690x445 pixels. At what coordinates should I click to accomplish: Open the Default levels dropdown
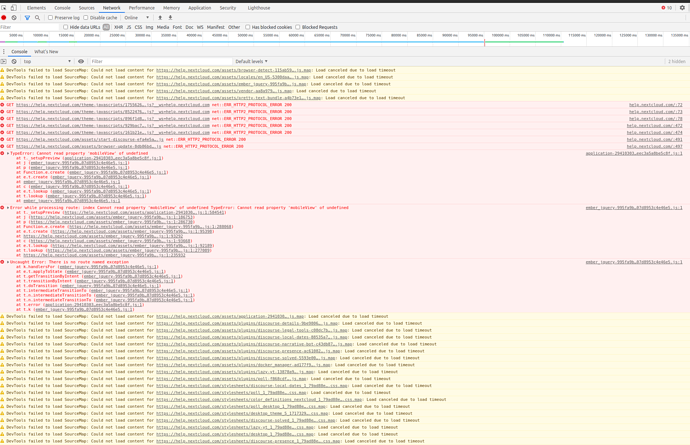tap(251, 62)
